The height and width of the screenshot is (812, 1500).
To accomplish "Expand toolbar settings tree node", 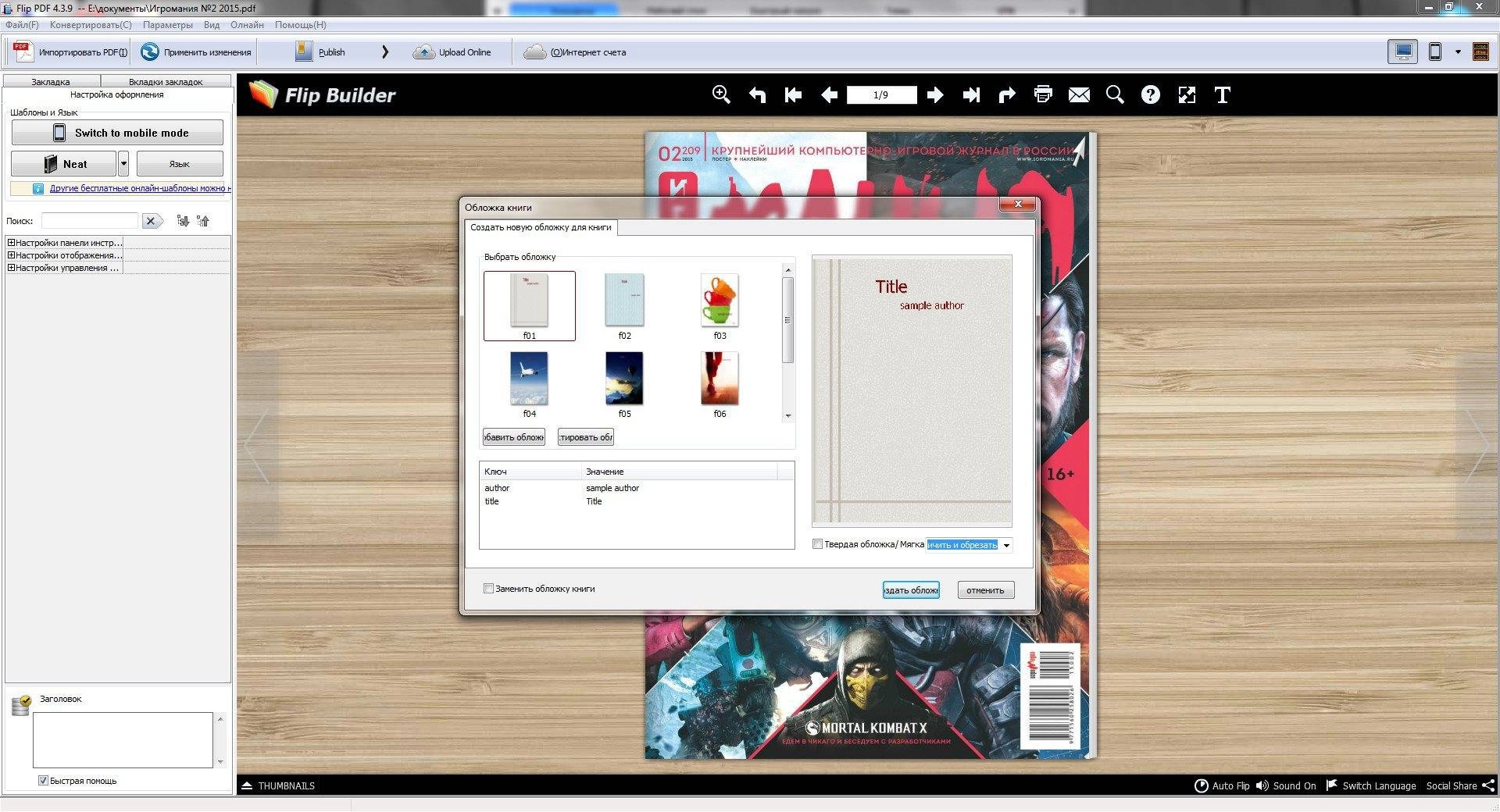I will point(11,243).
